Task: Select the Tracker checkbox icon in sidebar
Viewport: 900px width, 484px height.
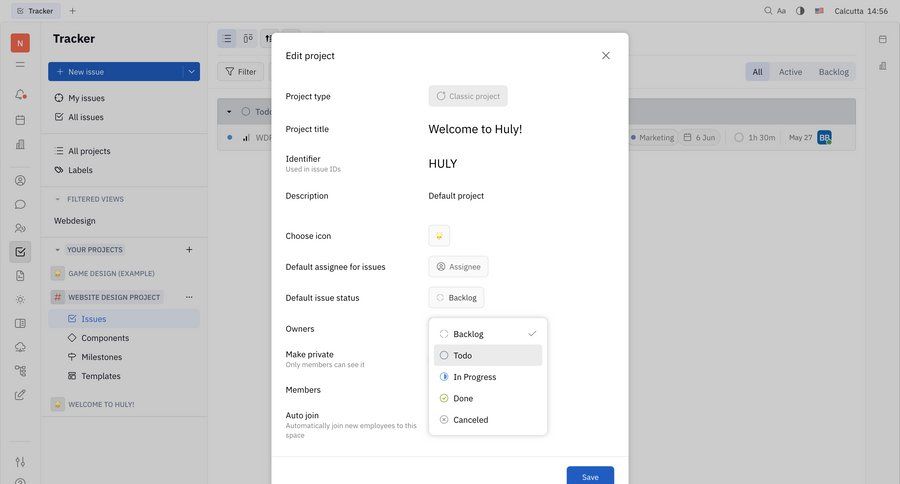Action: click(x=20, y=251)
